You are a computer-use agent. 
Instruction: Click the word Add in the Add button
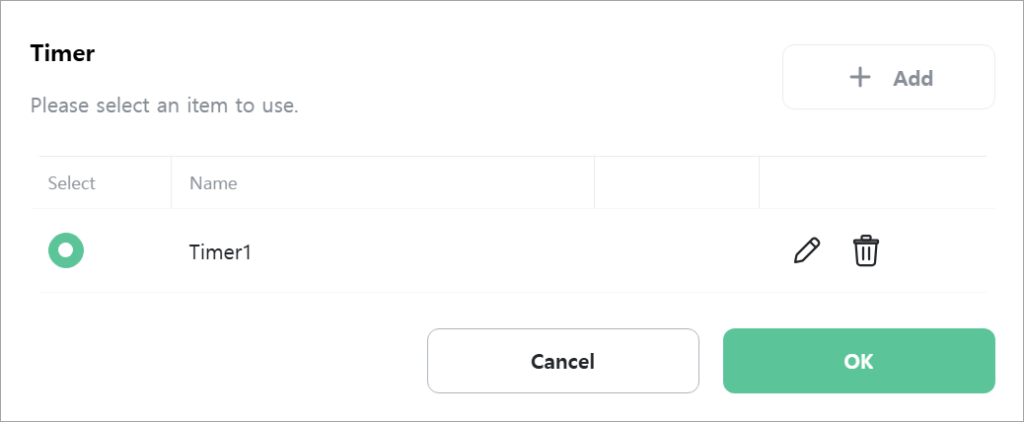tap(913, 78)
